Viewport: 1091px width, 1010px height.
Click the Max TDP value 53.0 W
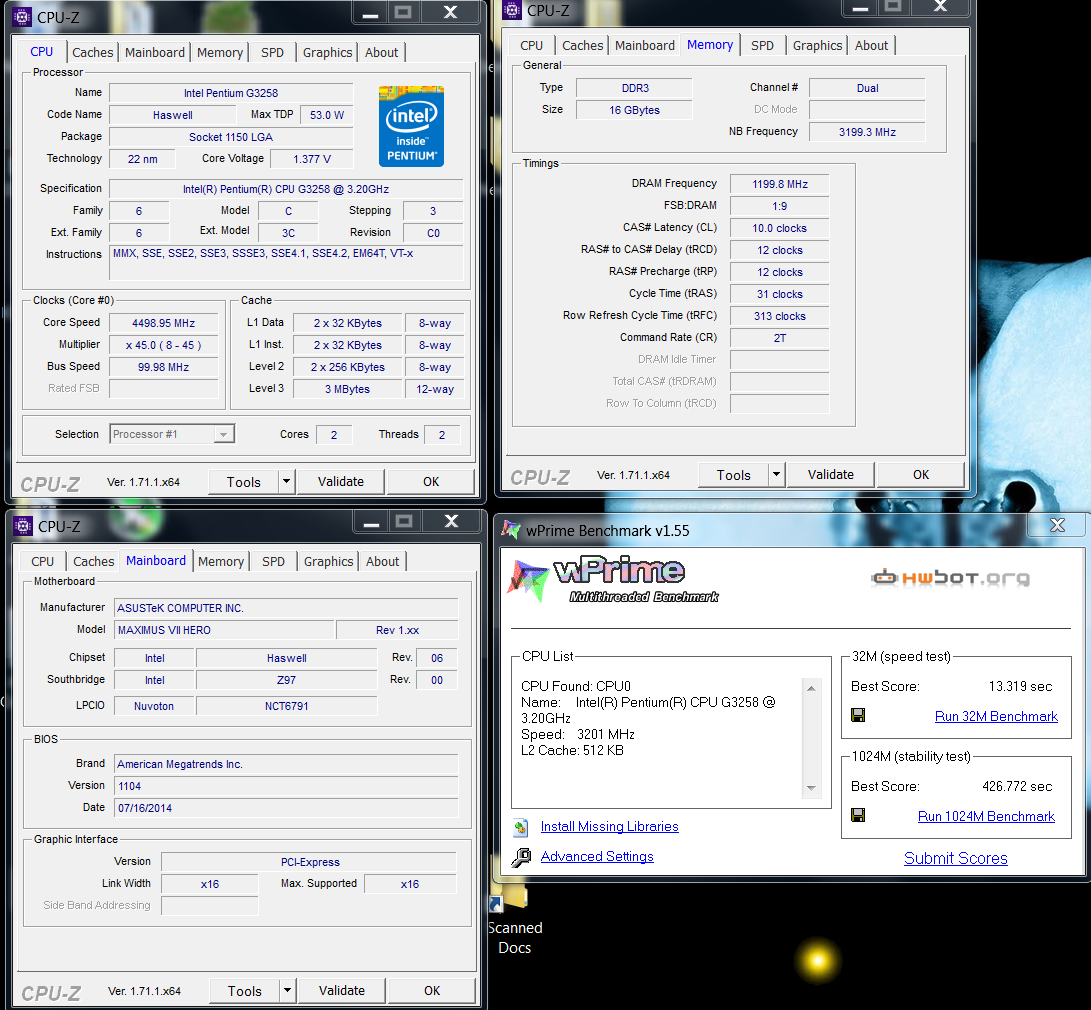pos(327,115)
